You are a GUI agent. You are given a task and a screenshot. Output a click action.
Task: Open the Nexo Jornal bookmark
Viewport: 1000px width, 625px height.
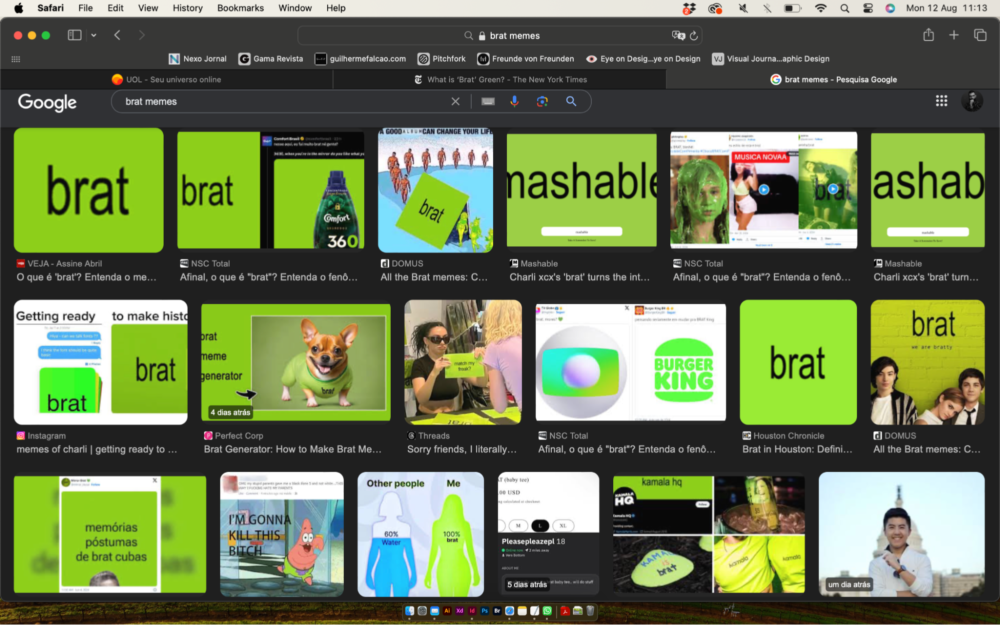pos(198,59)
